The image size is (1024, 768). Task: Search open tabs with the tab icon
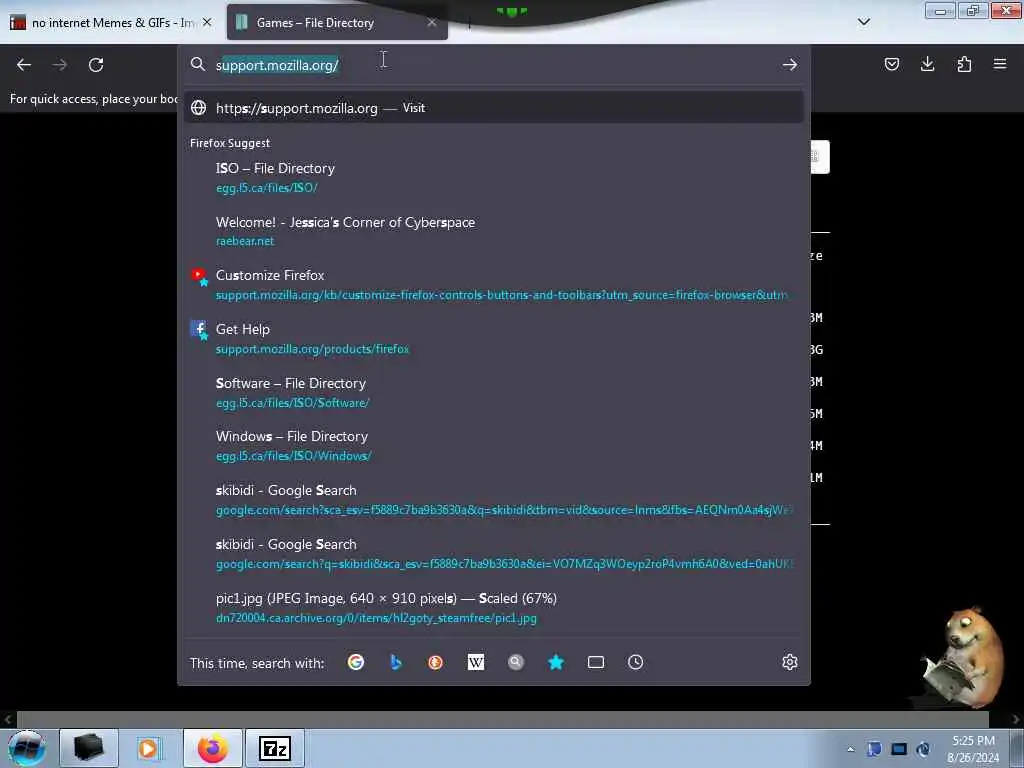(596, 662)
